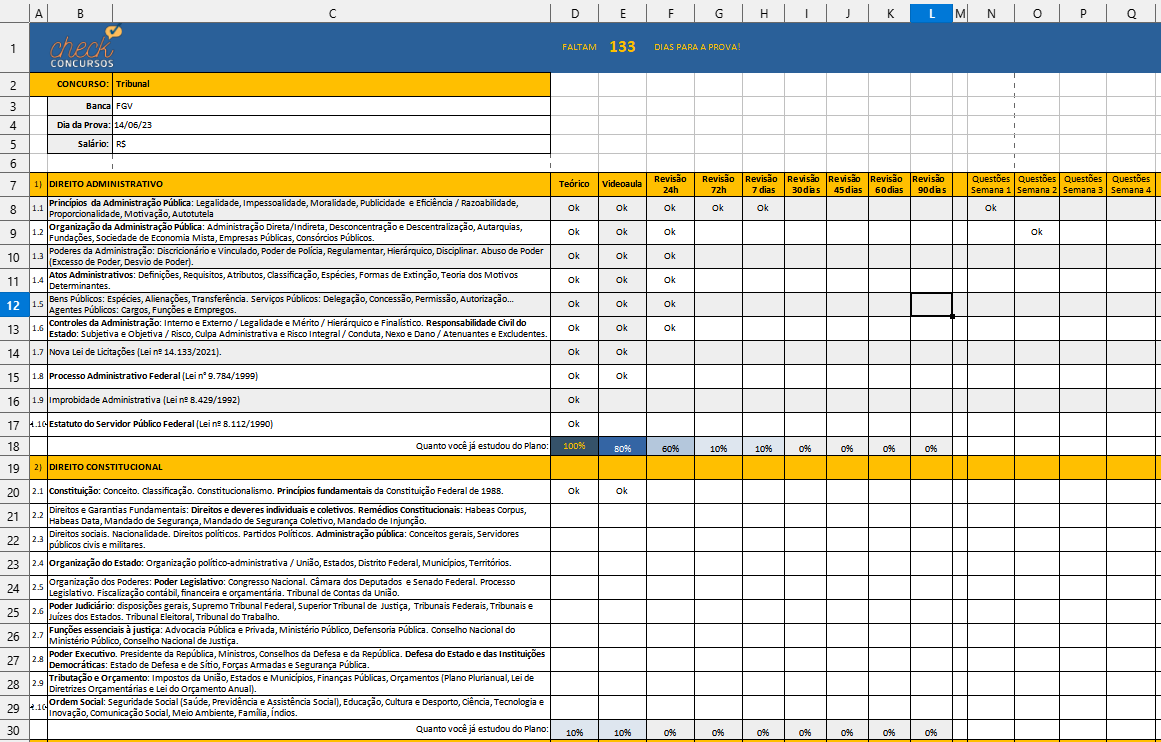1161x742 pixels.
Task: Click the Revisão 60 dias heading
Action: click(889, 184)
